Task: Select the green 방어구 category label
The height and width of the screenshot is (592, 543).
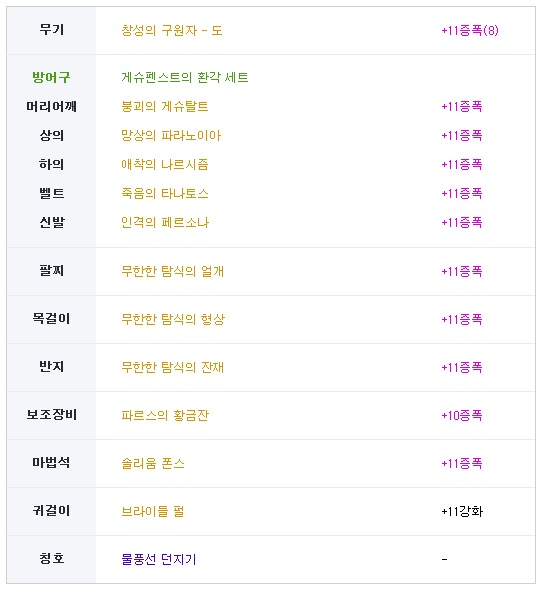Action: pyautogui.click(x=51, y=77)
